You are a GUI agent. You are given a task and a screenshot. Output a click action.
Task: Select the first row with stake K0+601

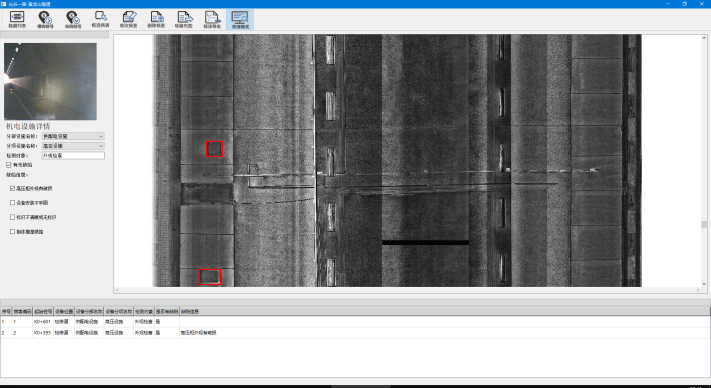355,321
